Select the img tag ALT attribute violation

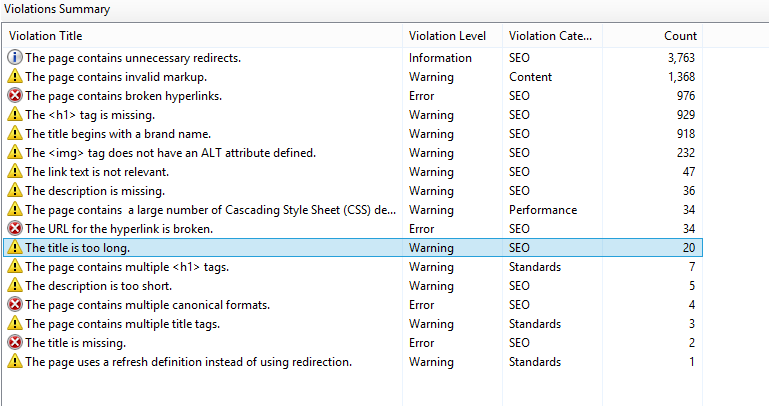pos(353,153)
